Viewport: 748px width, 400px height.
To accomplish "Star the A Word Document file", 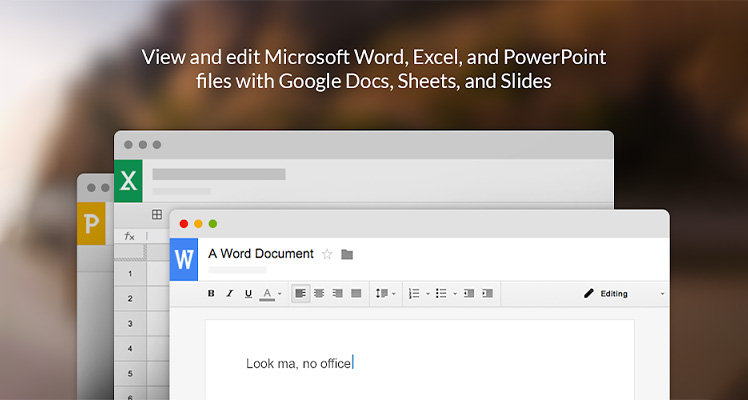I will (x=327, y=254).
